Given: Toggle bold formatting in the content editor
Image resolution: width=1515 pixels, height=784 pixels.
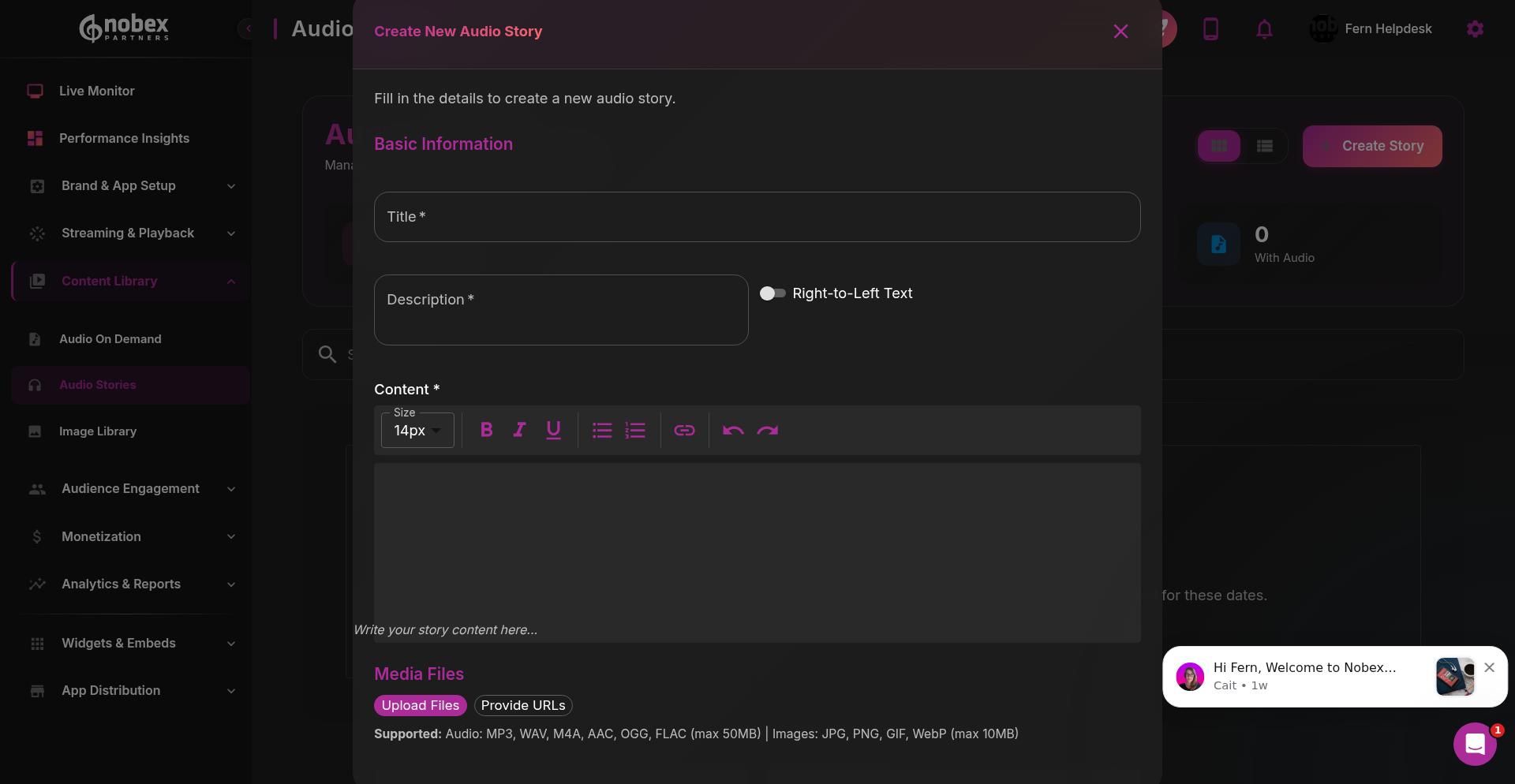Looking at the screenshot, I should tap(486, 430).
